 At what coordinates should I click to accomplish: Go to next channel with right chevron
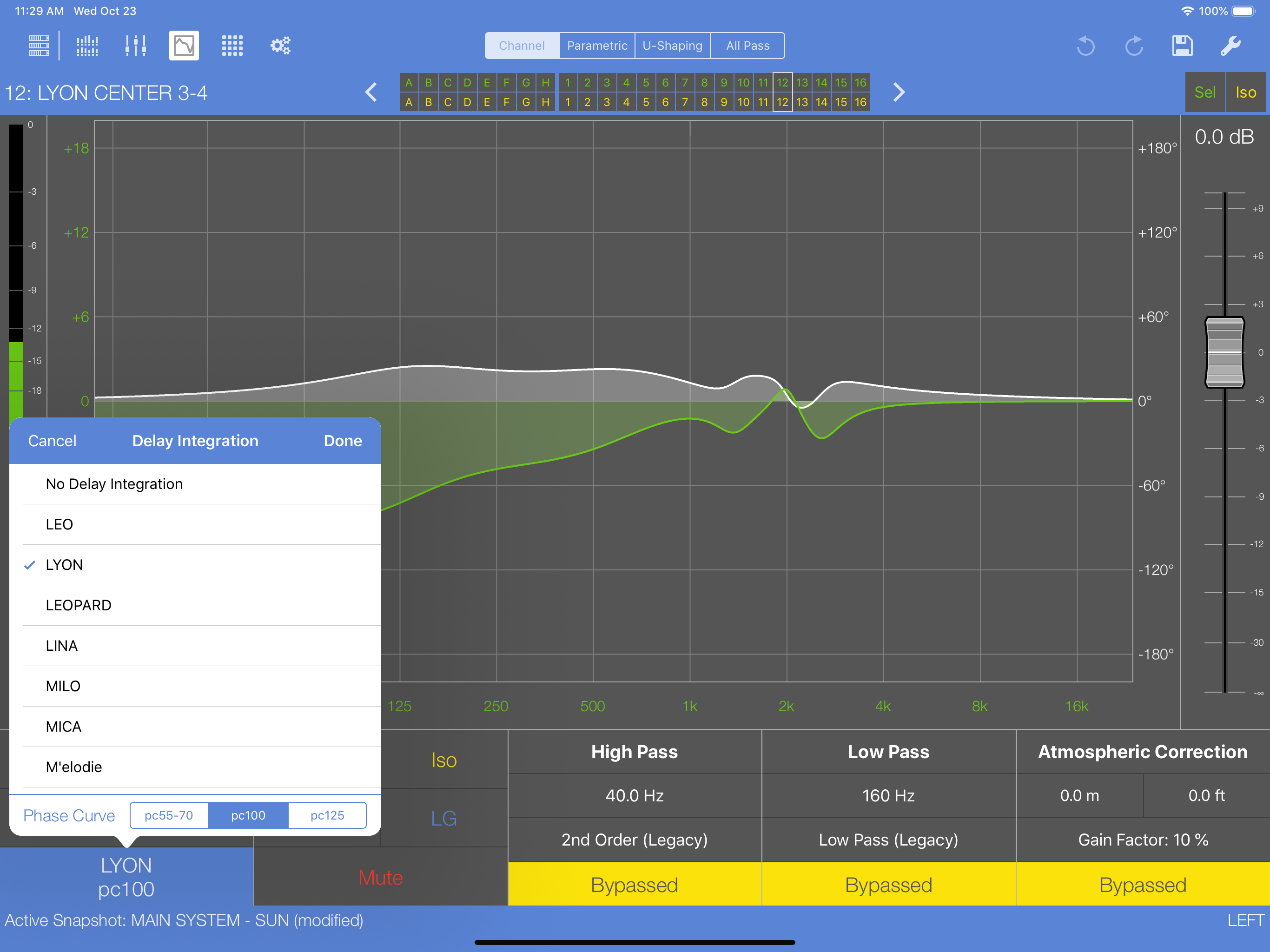[899, 92]
